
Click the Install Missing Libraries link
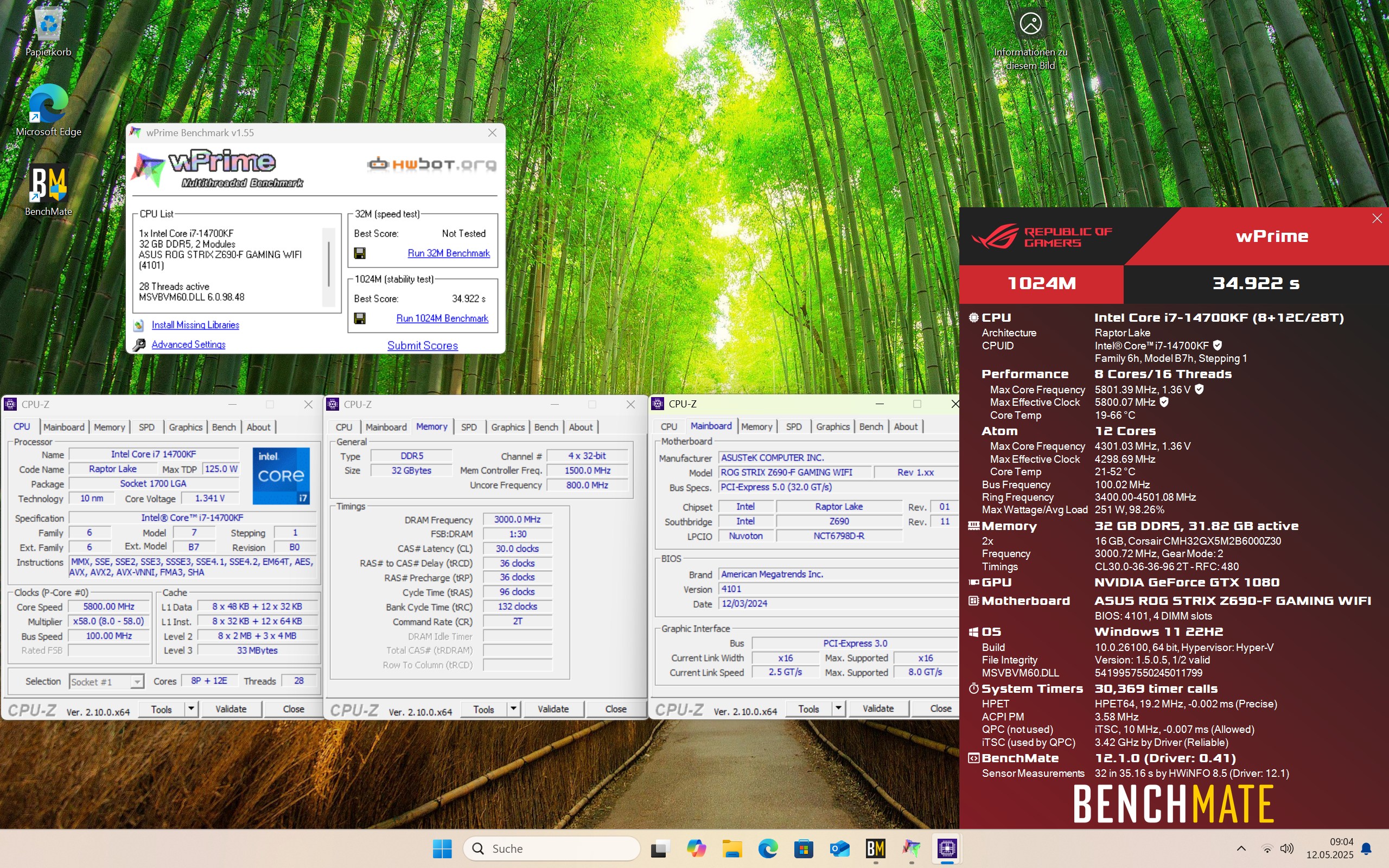pos(195,325)
